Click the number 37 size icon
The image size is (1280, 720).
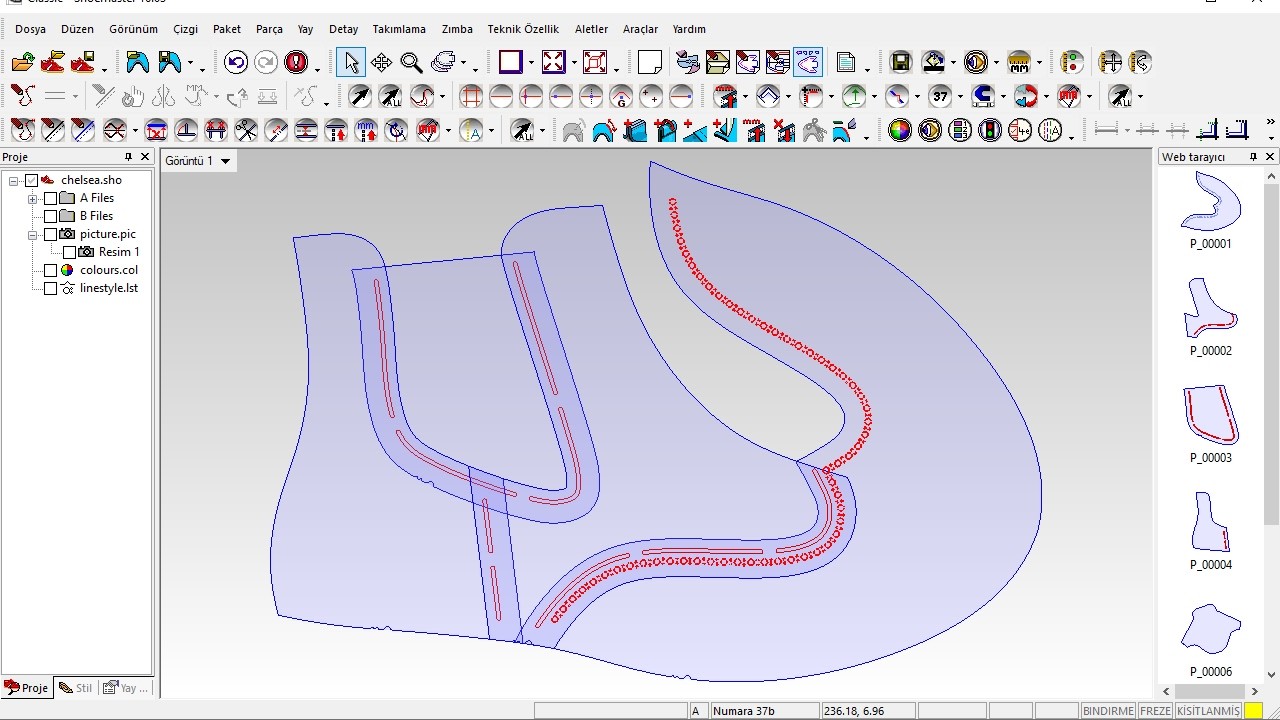click(x=940, y=96)
